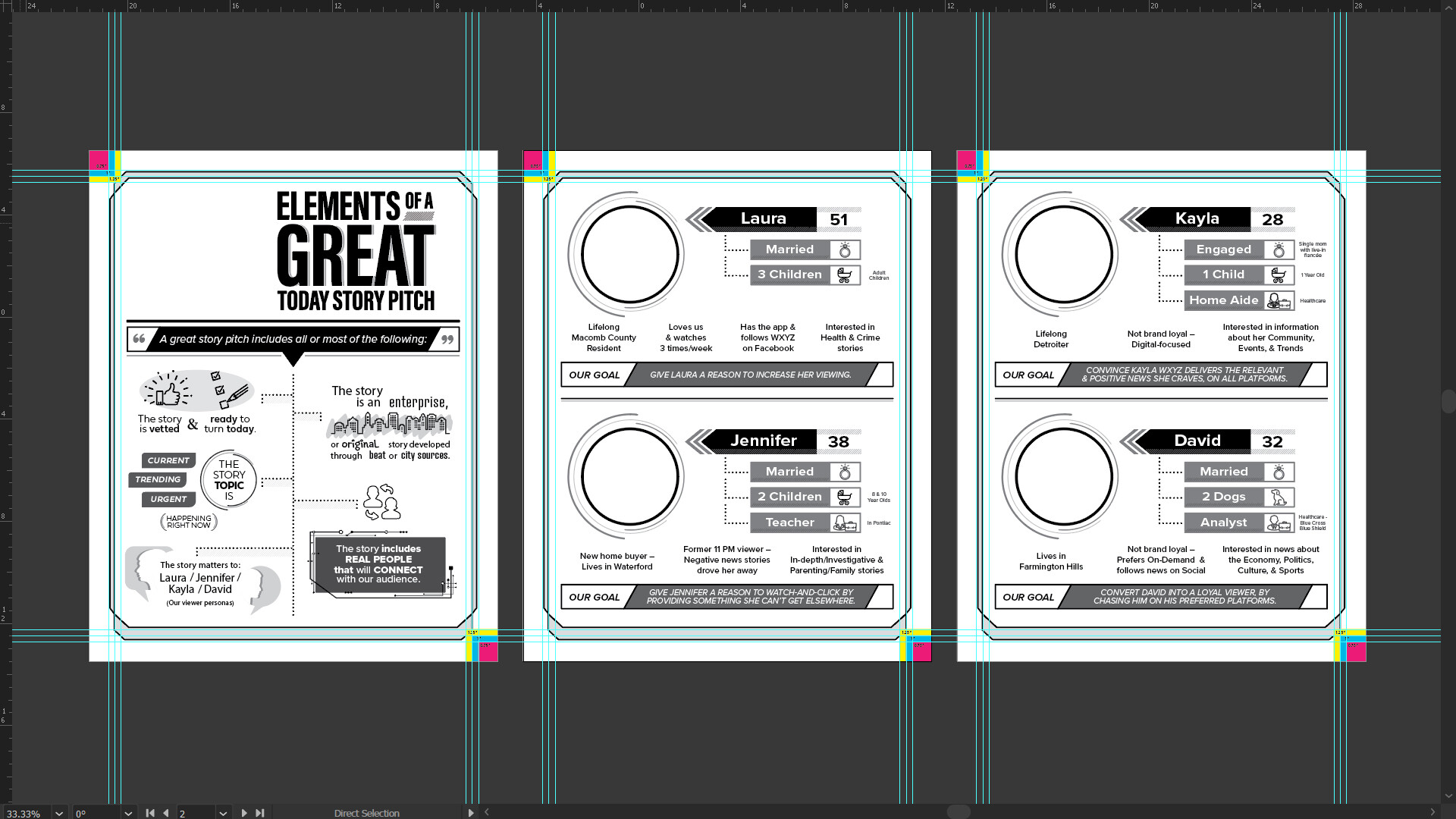This screenshot has height=819, width=1456.
Task: Select the stroller icon beside 3 Children
Action: pos(845,275)
